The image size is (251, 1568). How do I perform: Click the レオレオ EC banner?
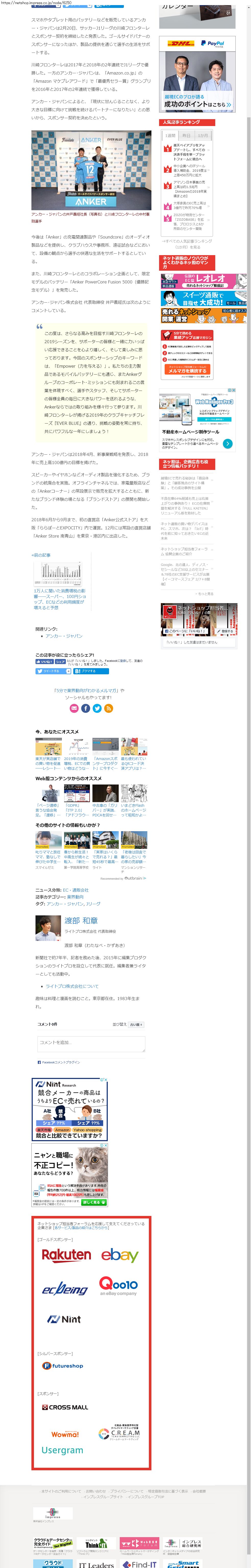click(204, 281)
